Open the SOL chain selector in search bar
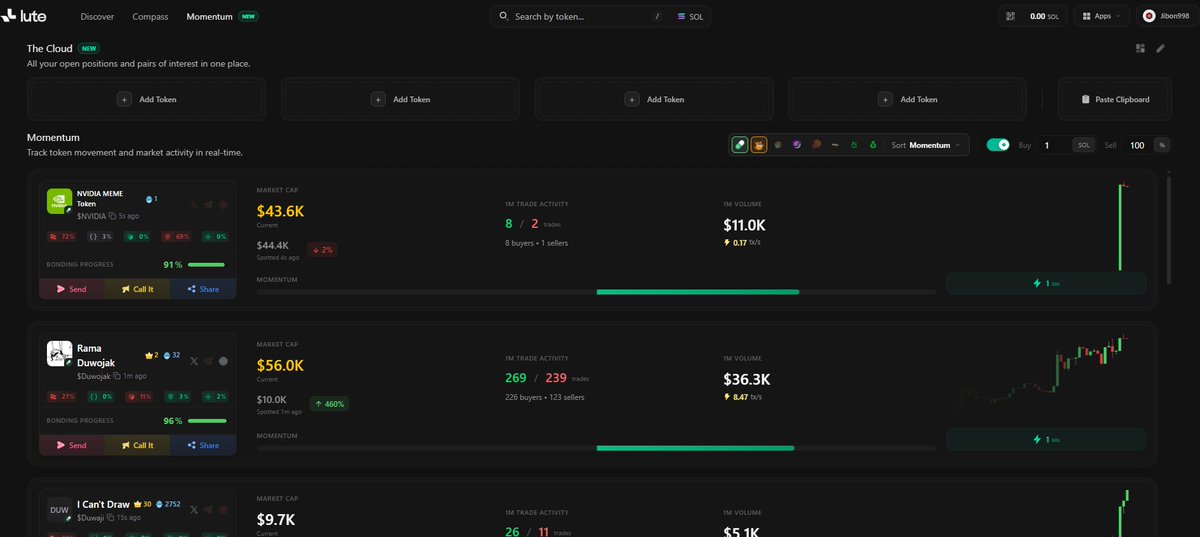1200x537 pixels. pos(691,16)
